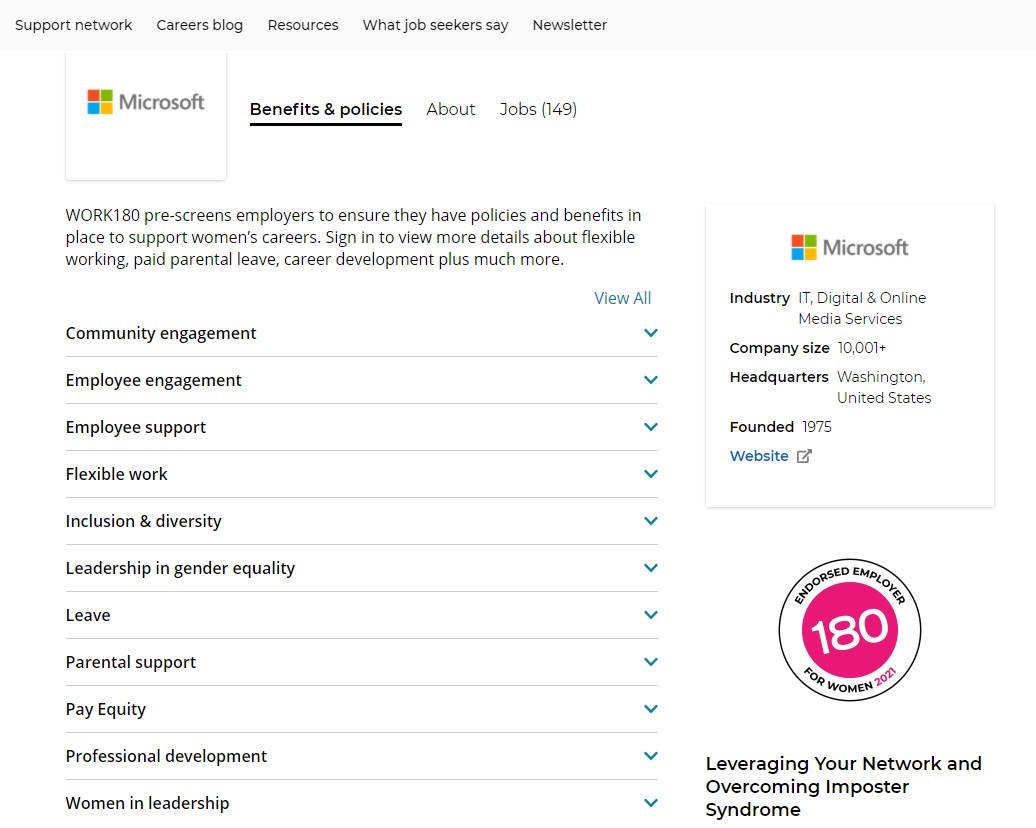Click the Professional development row title
Viewport: 1036px width, 828px height.
[166, 756]
